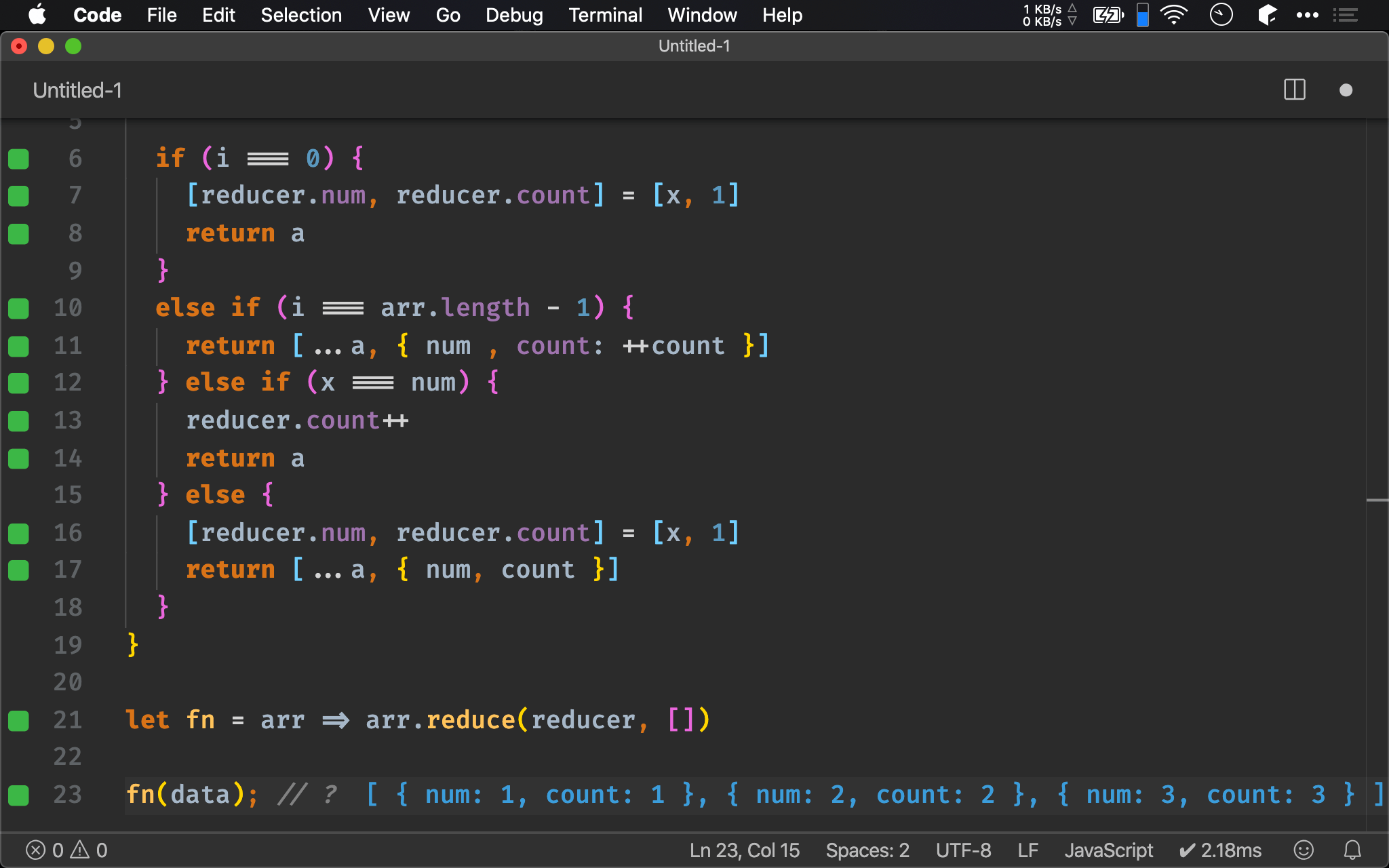Toggle line 11 breakpoint green square
Screen dimensions: 1389x868
coord(18,344)
